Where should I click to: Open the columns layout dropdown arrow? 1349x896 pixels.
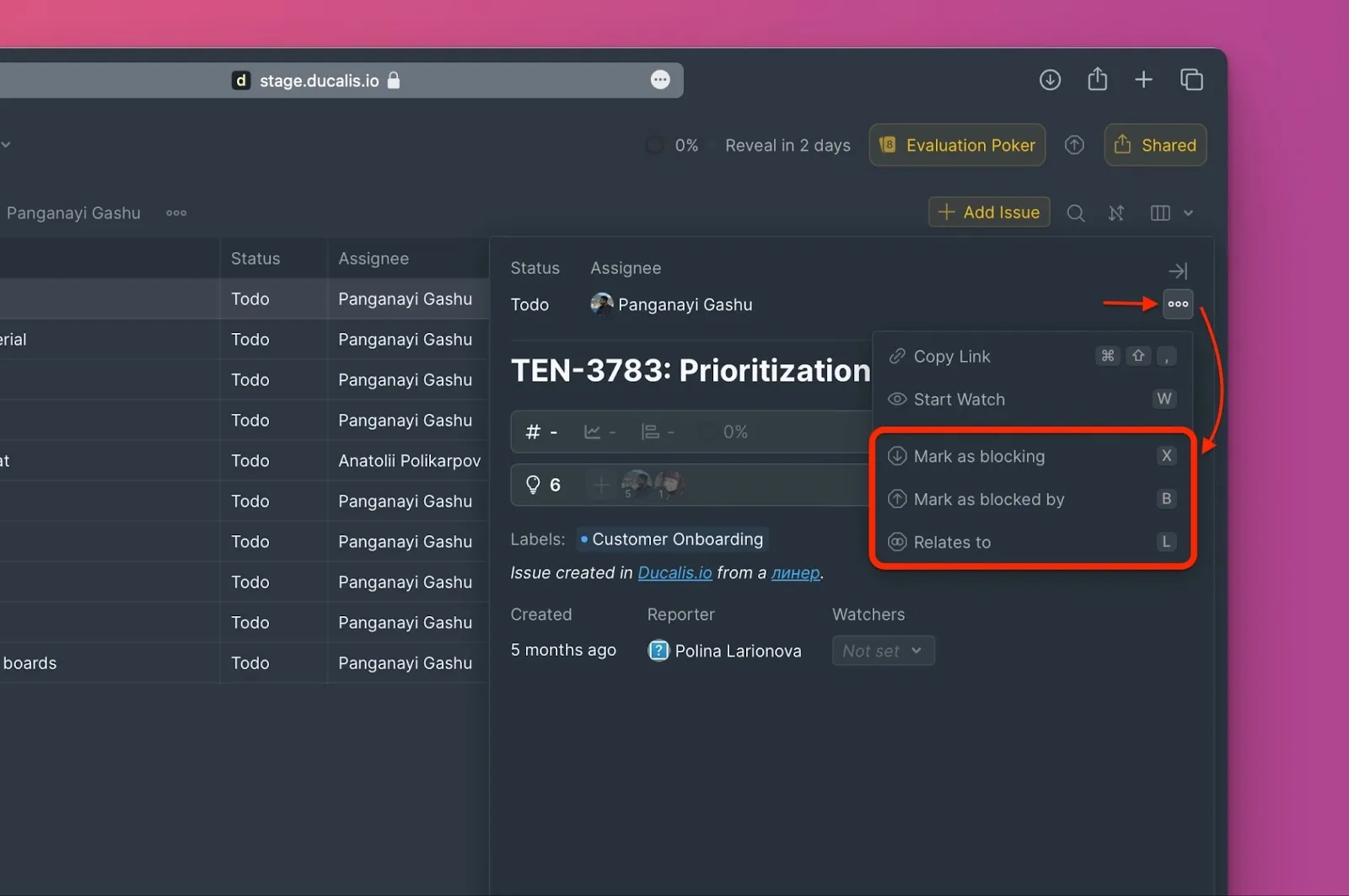[x=1188, y=213]
